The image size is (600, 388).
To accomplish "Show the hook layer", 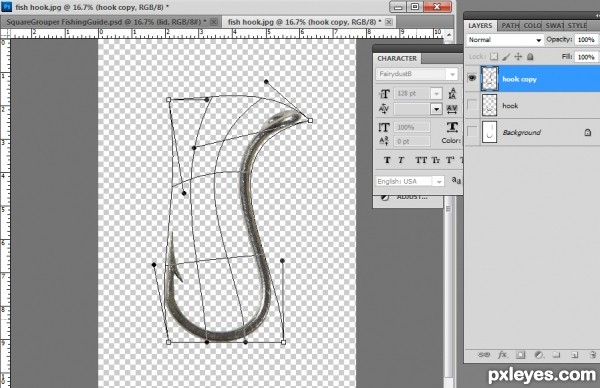I will pos(472,105).
